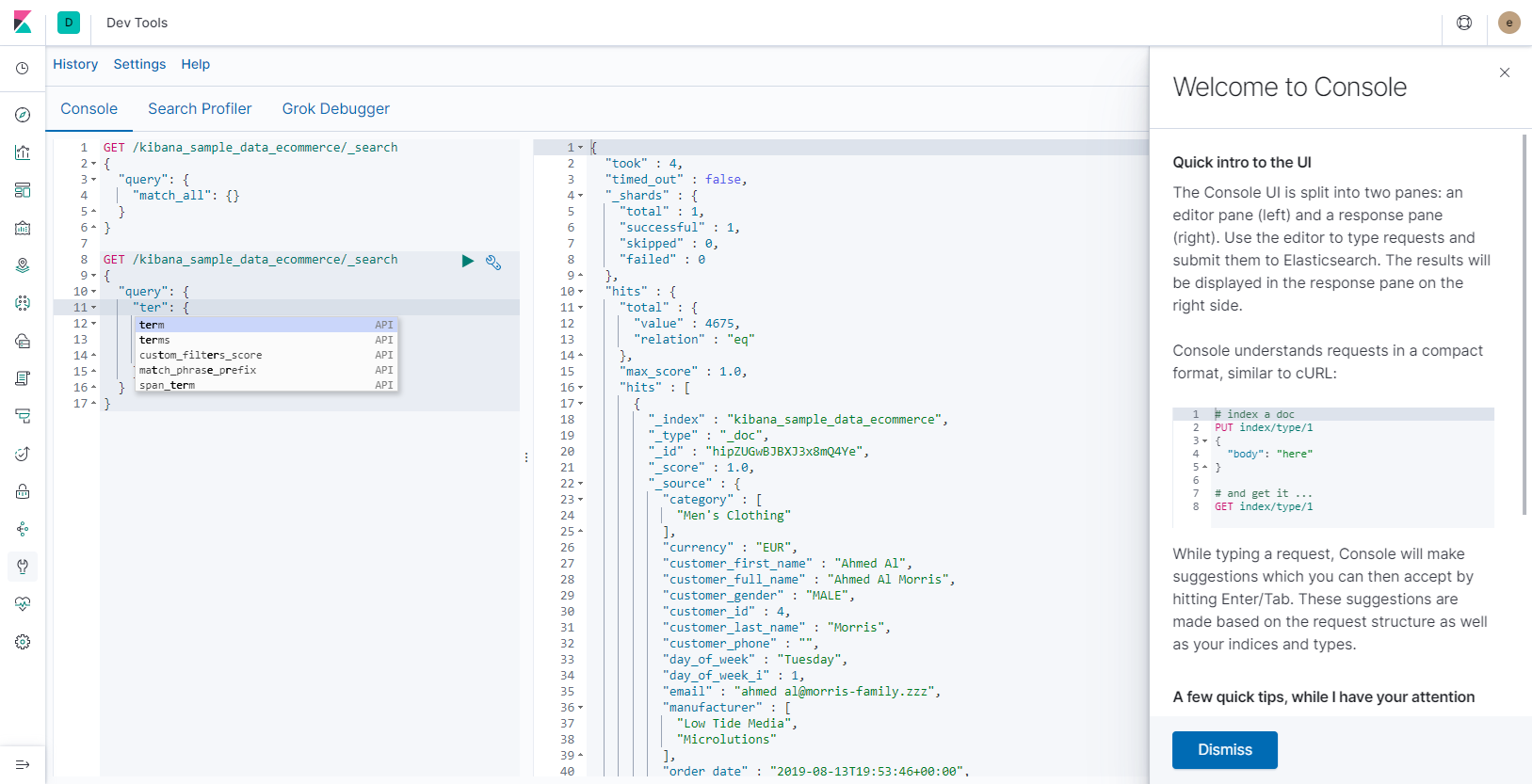Send request with green play icon
The height and width of the screenshot is (784, 1532).
468,262
